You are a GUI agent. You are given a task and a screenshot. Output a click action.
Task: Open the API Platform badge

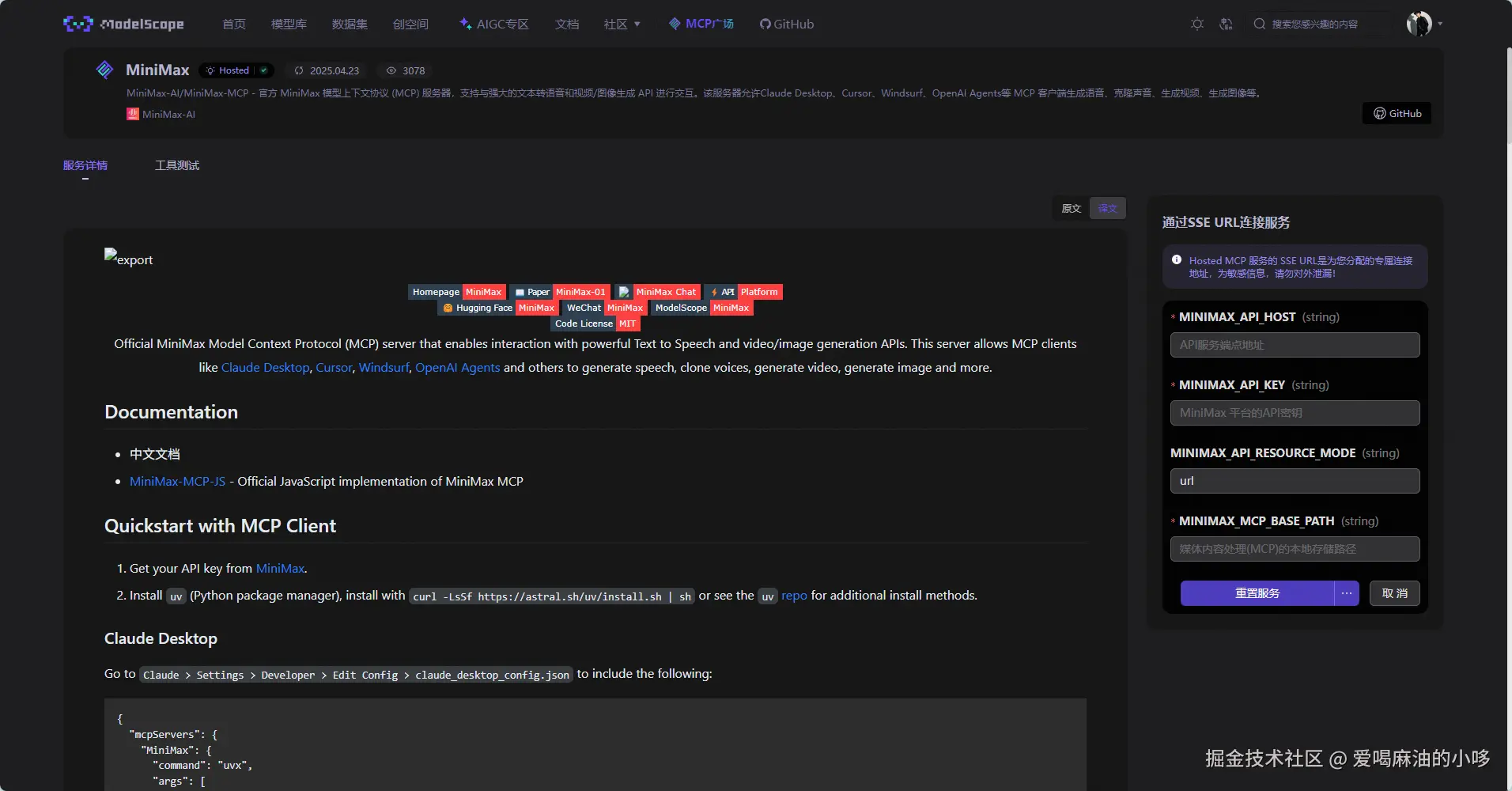click(x=743, y=292)
